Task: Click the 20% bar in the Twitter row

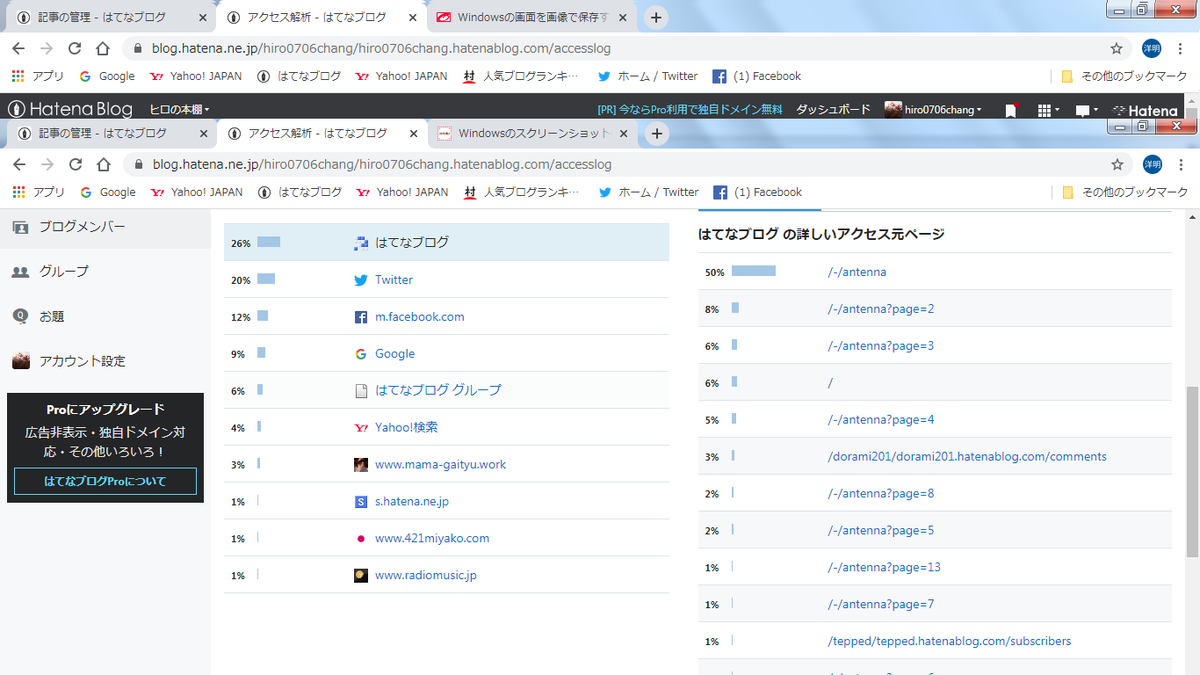Action: 266,279
